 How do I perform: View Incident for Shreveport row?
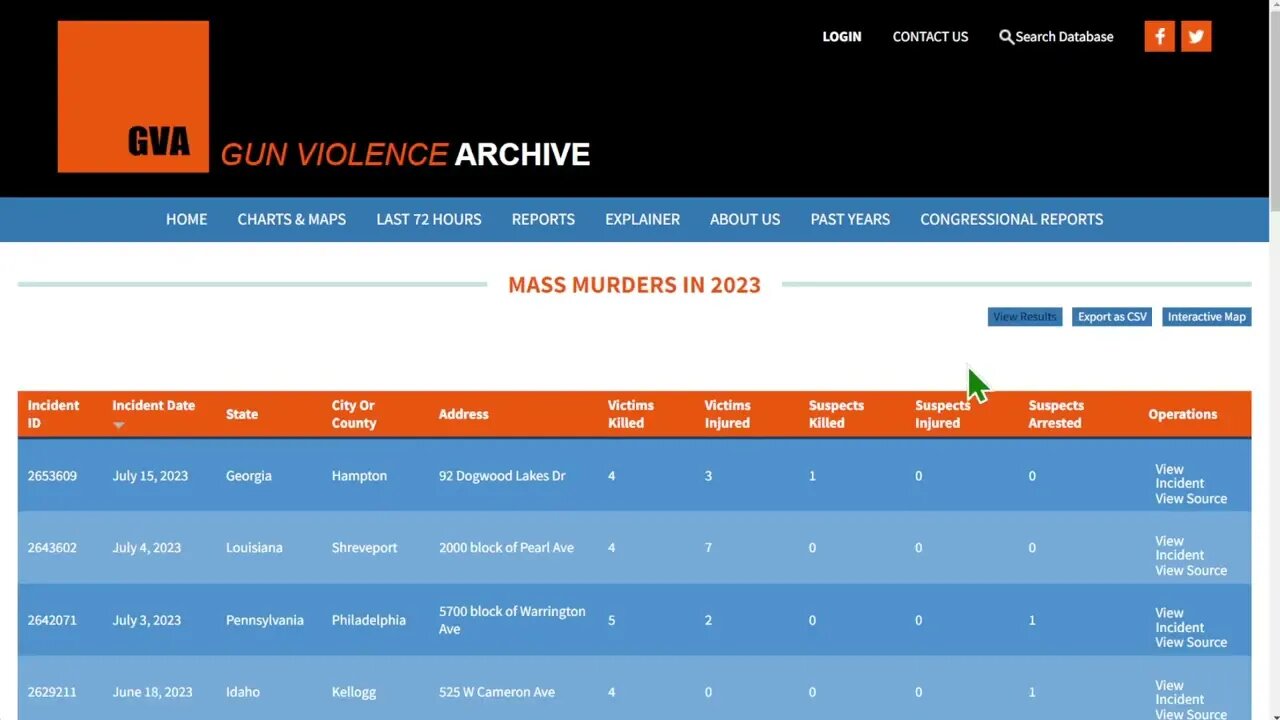[1179, 548]
